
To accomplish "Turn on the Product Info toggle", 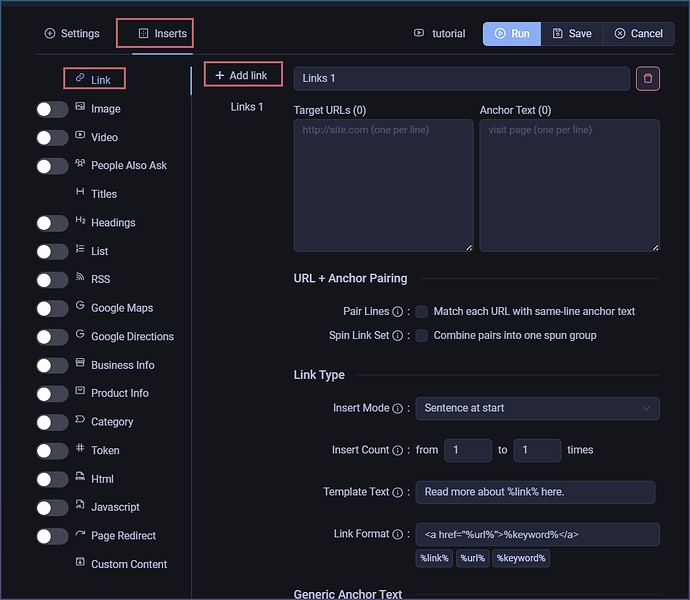I will pyautogui.click(x=52, y=394).
